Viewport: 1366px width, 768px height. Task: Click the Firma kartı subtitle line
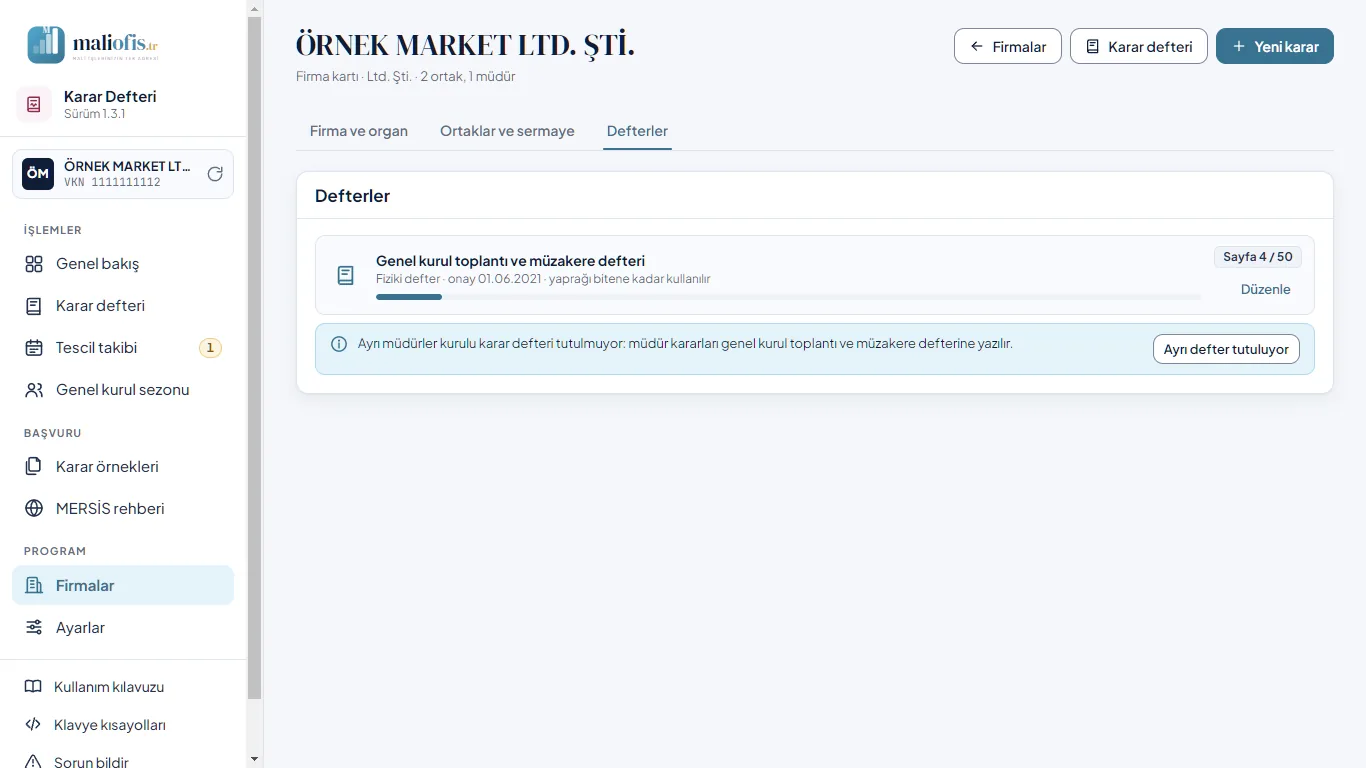[406, 76]
